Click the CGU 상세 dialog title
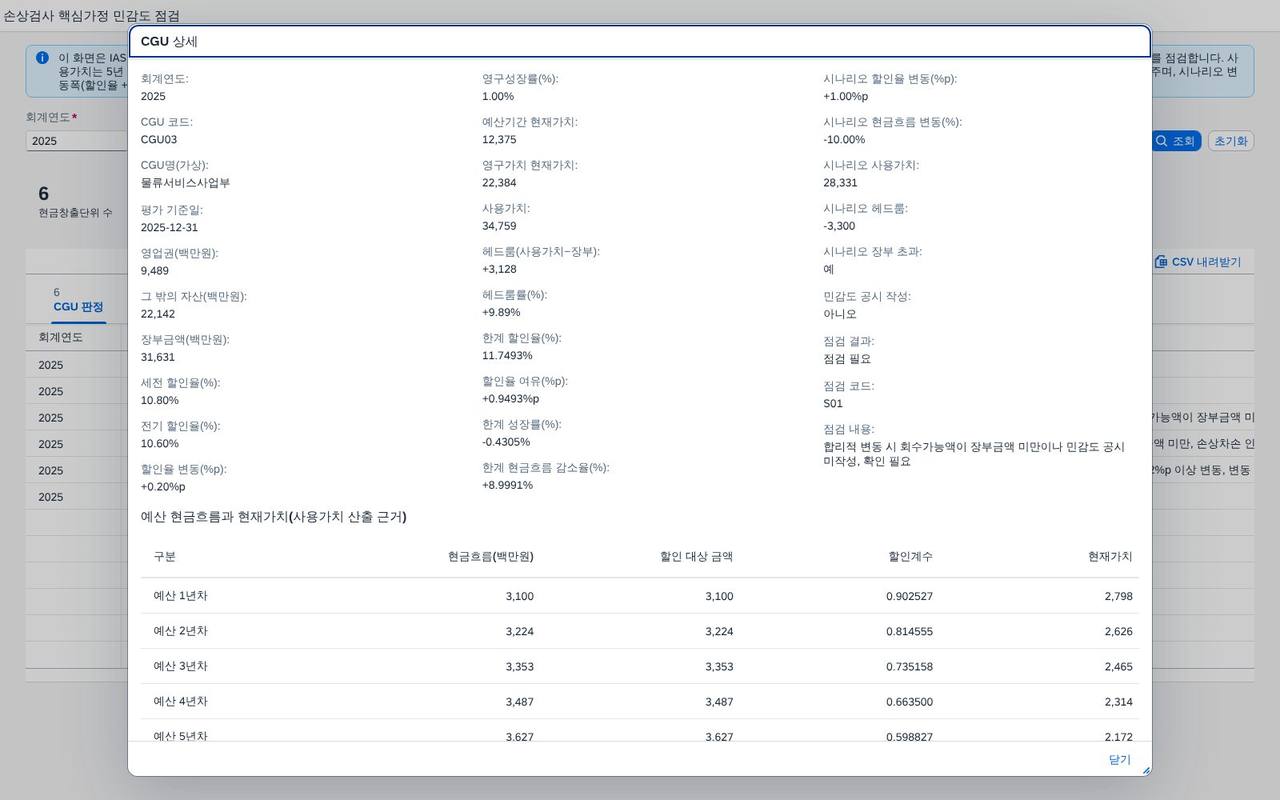Screen dimensions: 1280x800 pyautogui.click(x=169, y=42)
